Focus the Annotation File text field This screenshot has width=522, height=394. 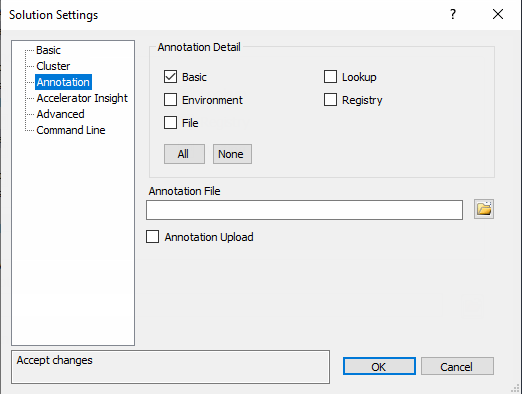[x=304, y=210]
